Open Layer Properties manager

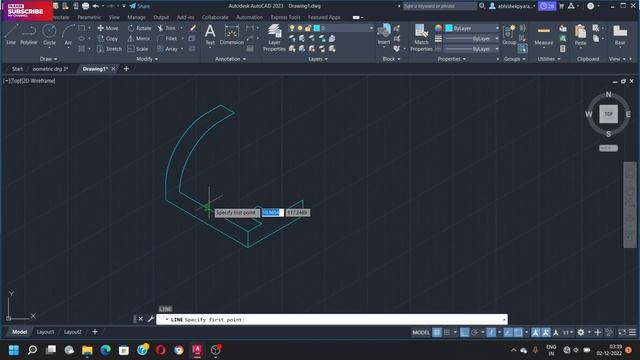tap(274, 38)
